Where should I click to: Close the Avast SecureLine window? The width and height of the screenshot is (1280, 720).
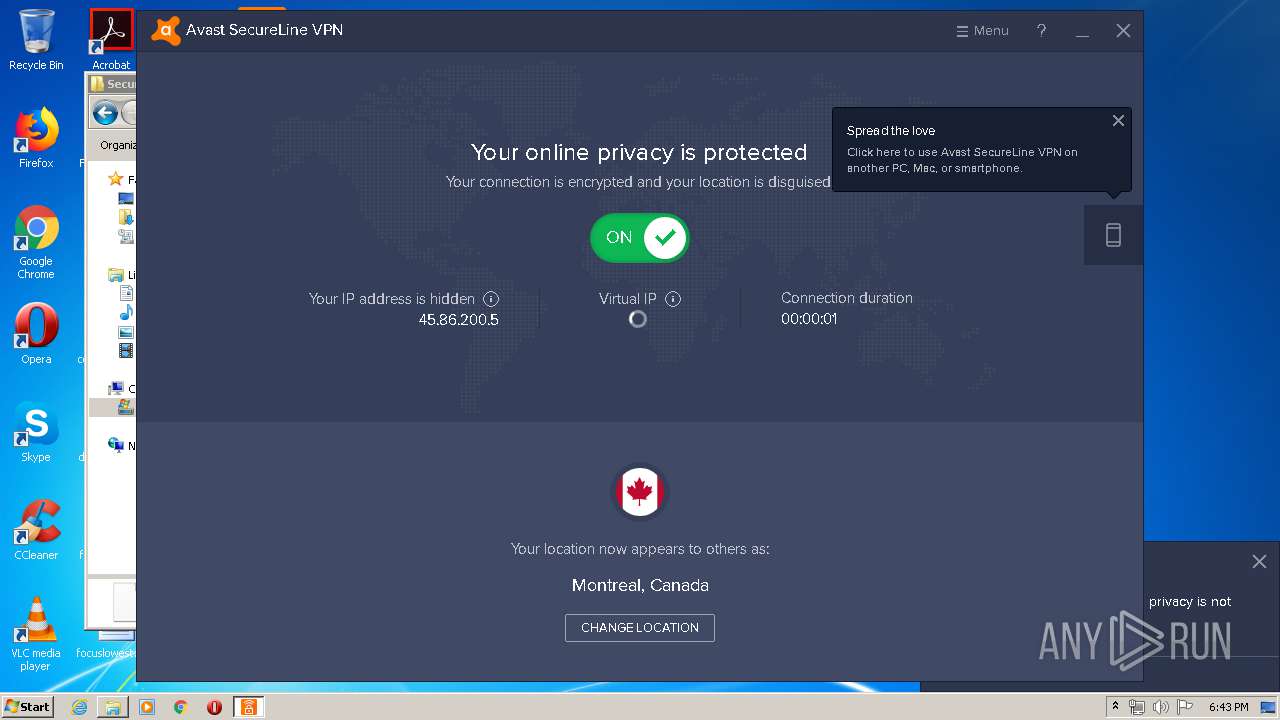(1123, 31)
